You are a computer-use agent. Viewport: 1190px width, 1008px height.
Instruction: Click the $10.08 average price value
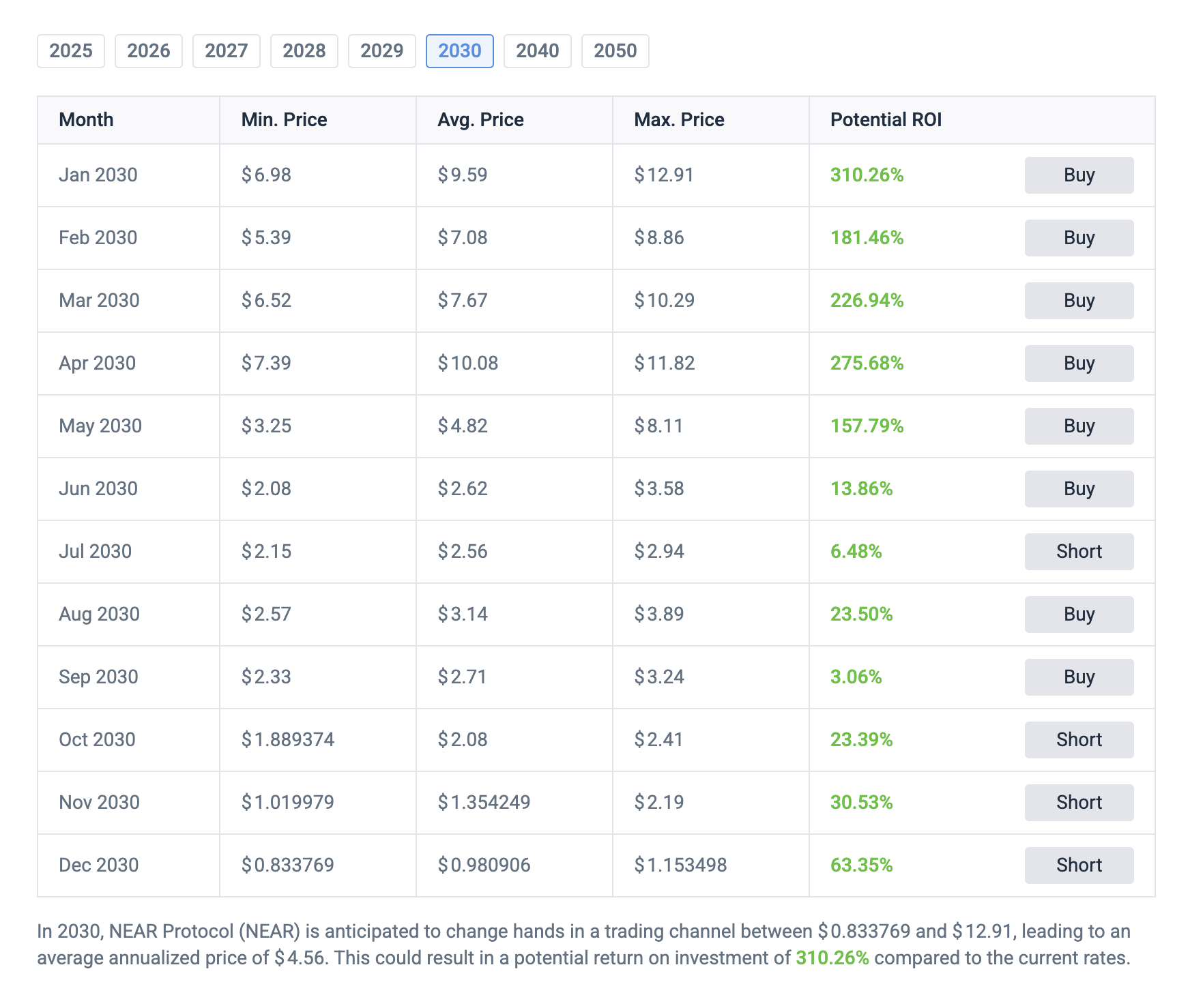(x=468, y=364)
